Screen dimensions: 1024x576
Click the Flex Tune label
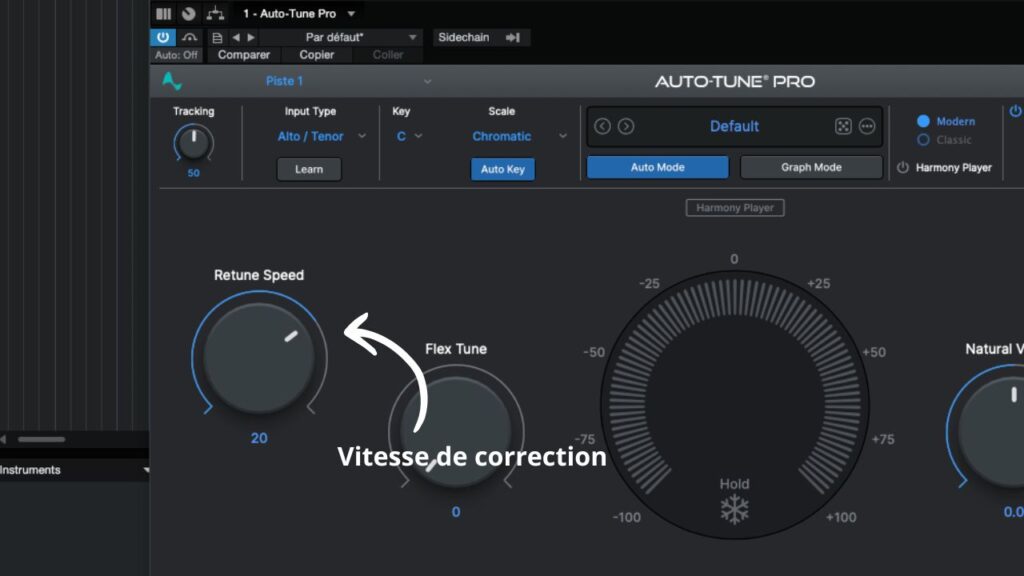456,349
